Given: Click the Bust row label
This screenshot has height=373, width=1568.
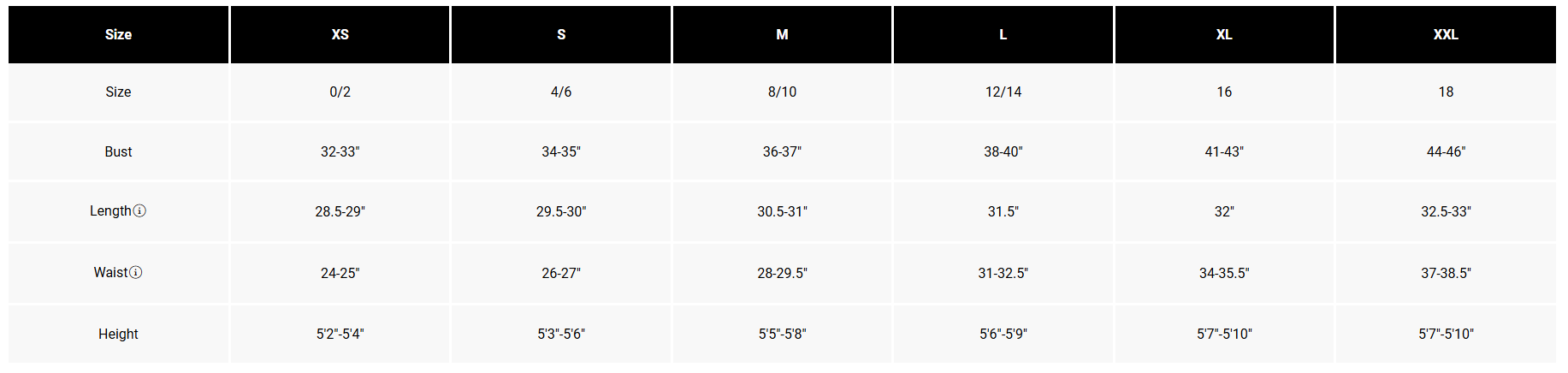Looking at the screenshot, I should tap(118, 151).
